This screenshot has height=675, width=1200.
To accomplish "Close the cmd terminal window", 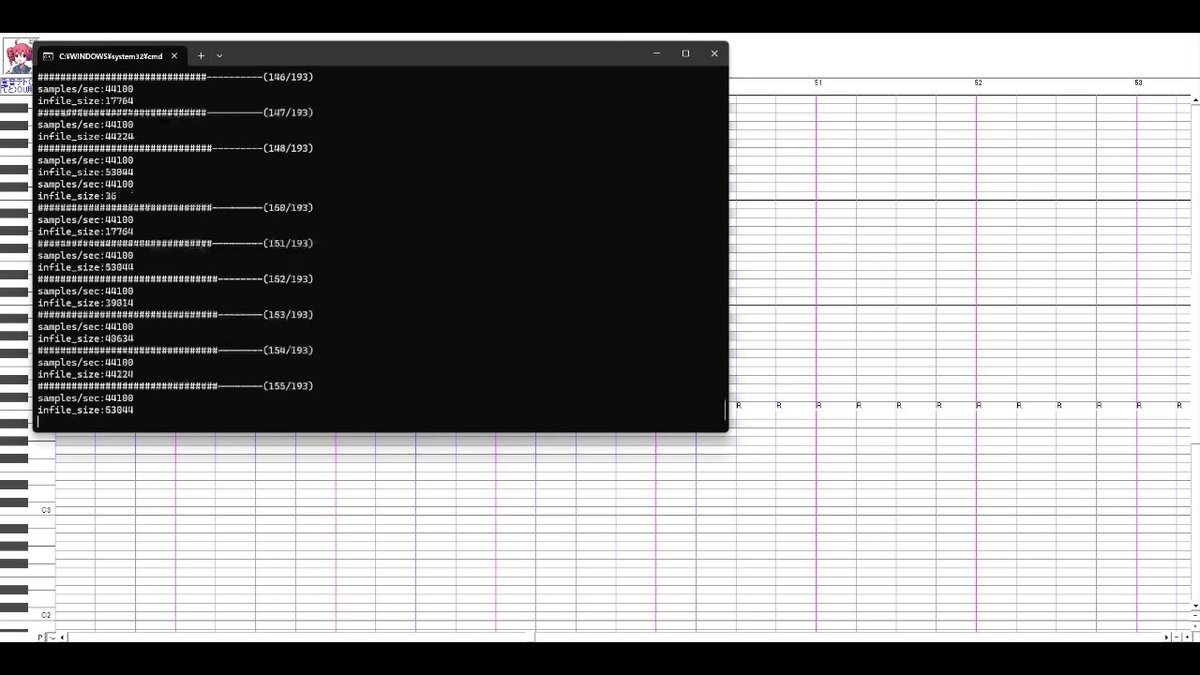I will [x=714, y=54].
